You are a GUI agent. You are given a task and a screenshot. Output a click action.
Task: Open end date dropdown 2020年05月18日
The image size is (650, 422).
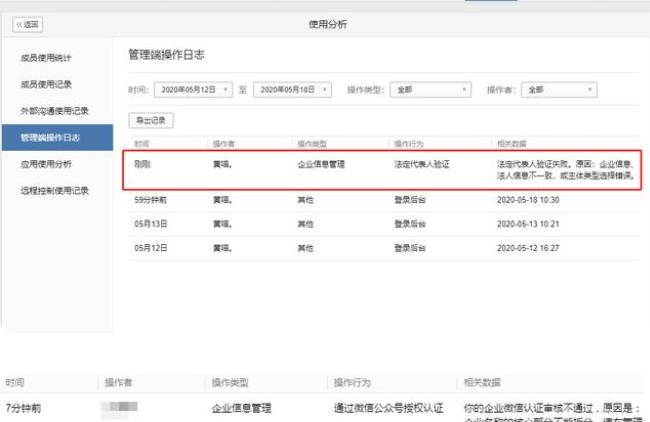pyautogui.click(x=292, y=90)
